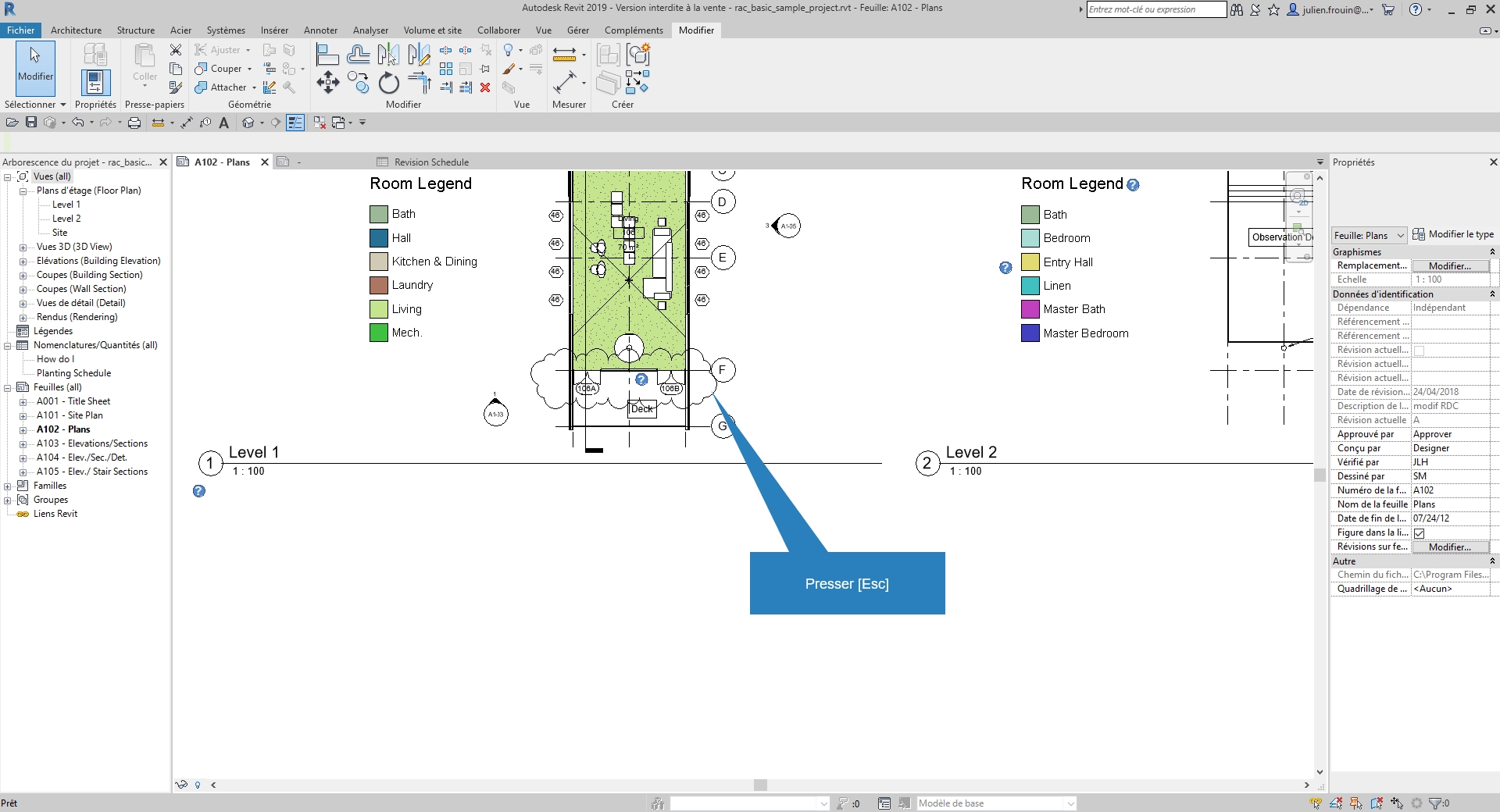Click the Offset tool icon

358,55
